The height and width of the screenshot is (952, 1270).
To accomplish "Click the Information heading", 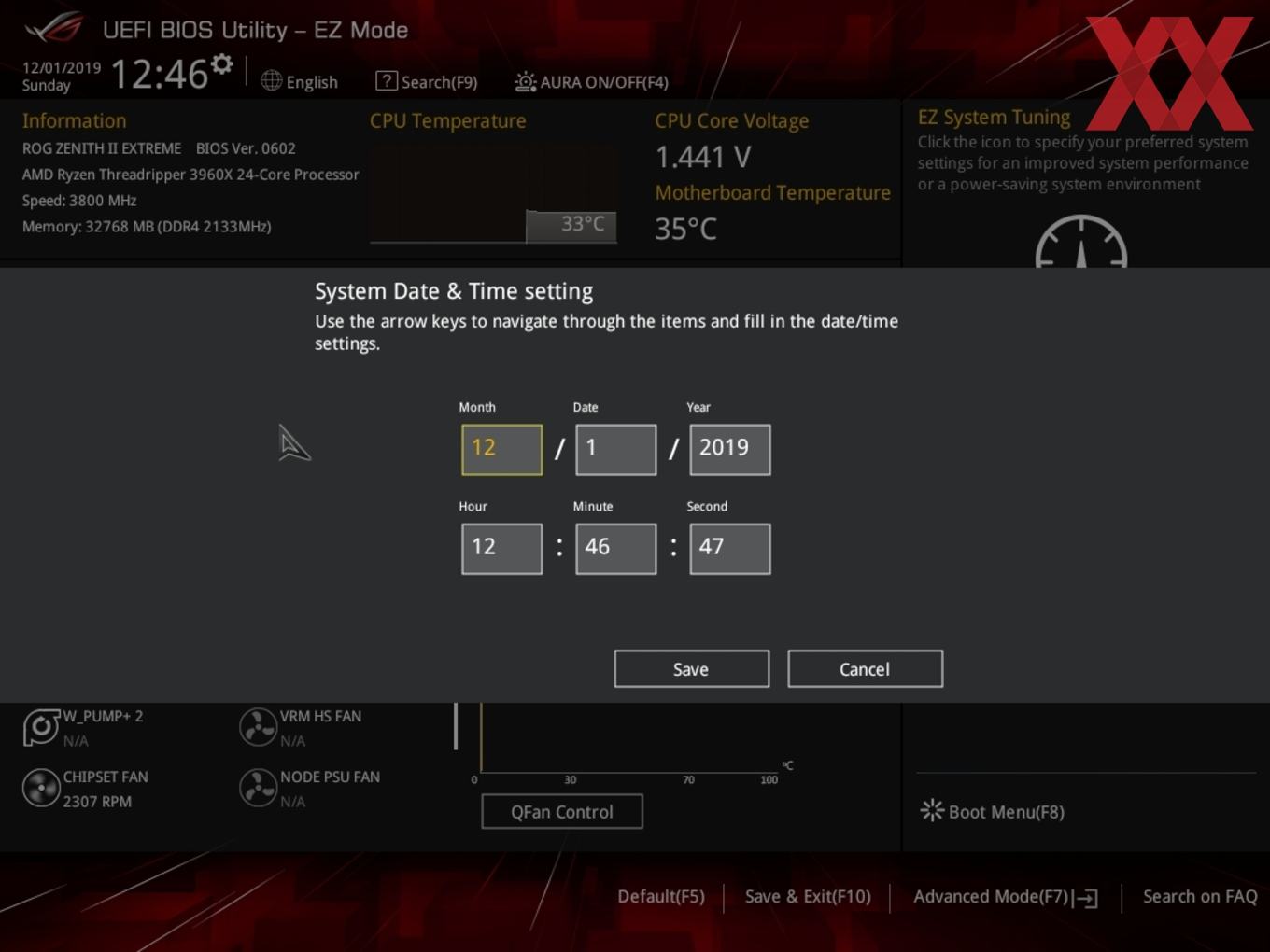I will [74, 121].
